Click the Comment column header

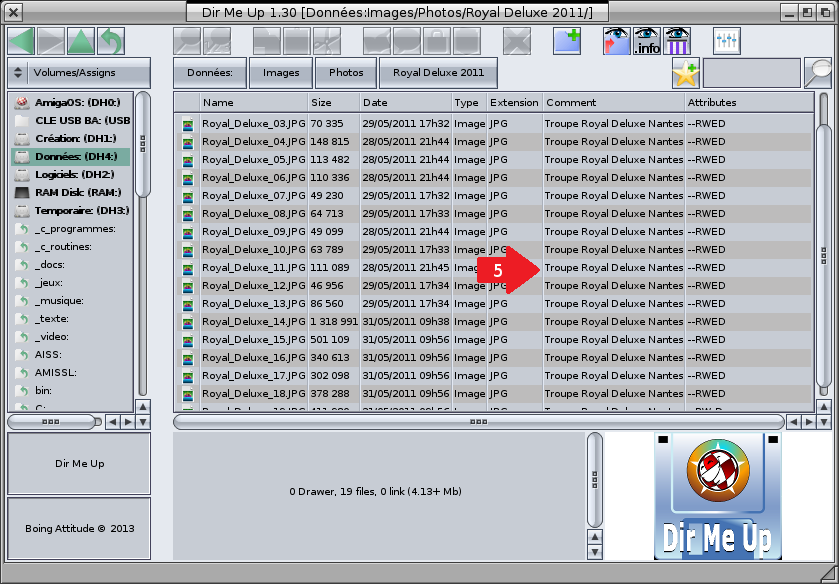[614, 103]
